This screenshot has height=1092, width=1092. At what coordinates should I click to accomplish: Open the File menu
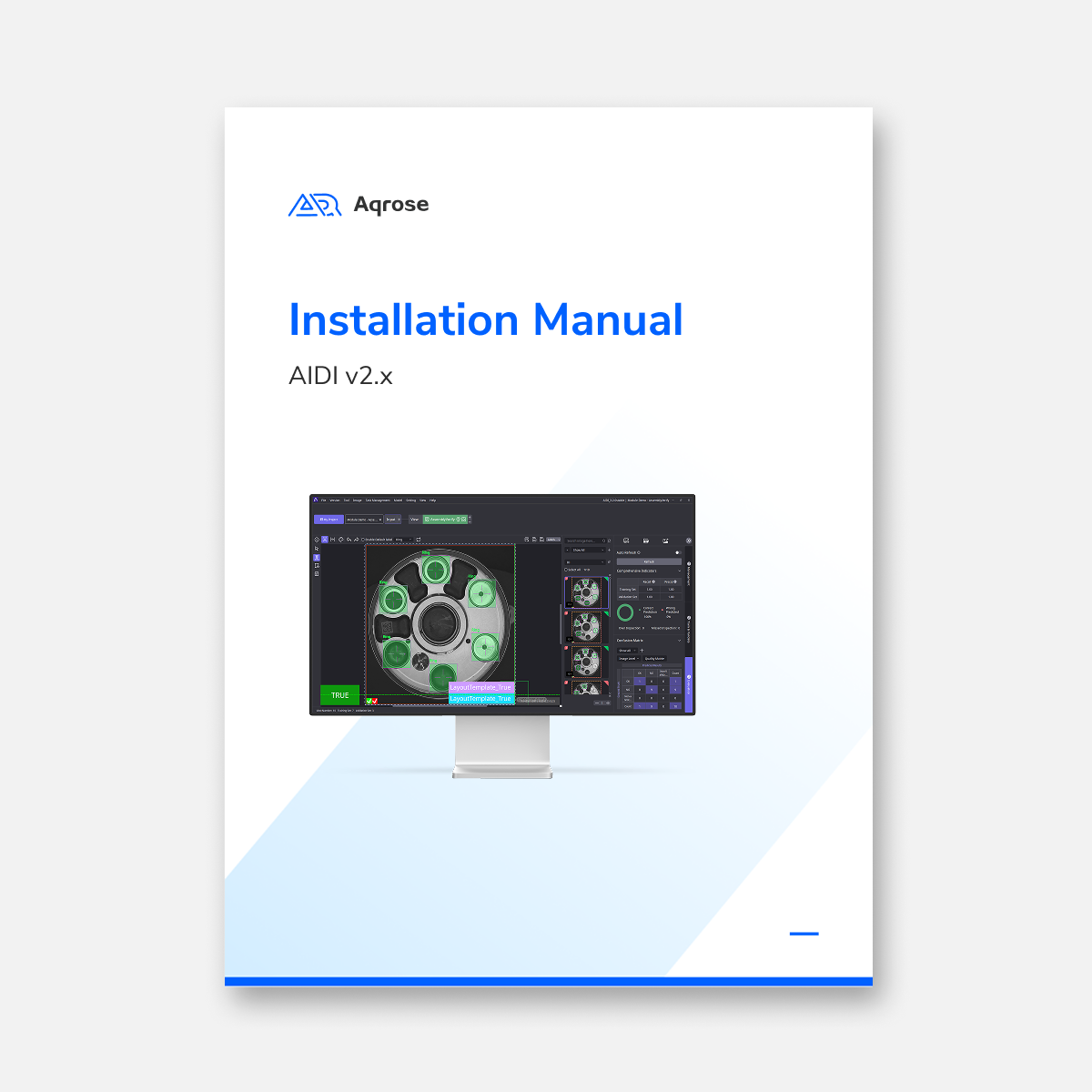tap(323, 500)
